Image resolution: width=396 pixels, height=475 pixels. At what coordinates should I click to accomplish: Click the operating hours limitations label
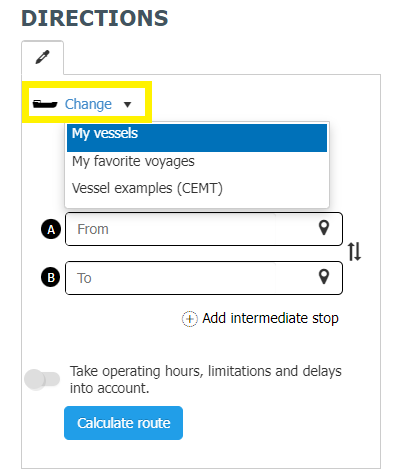206,379
